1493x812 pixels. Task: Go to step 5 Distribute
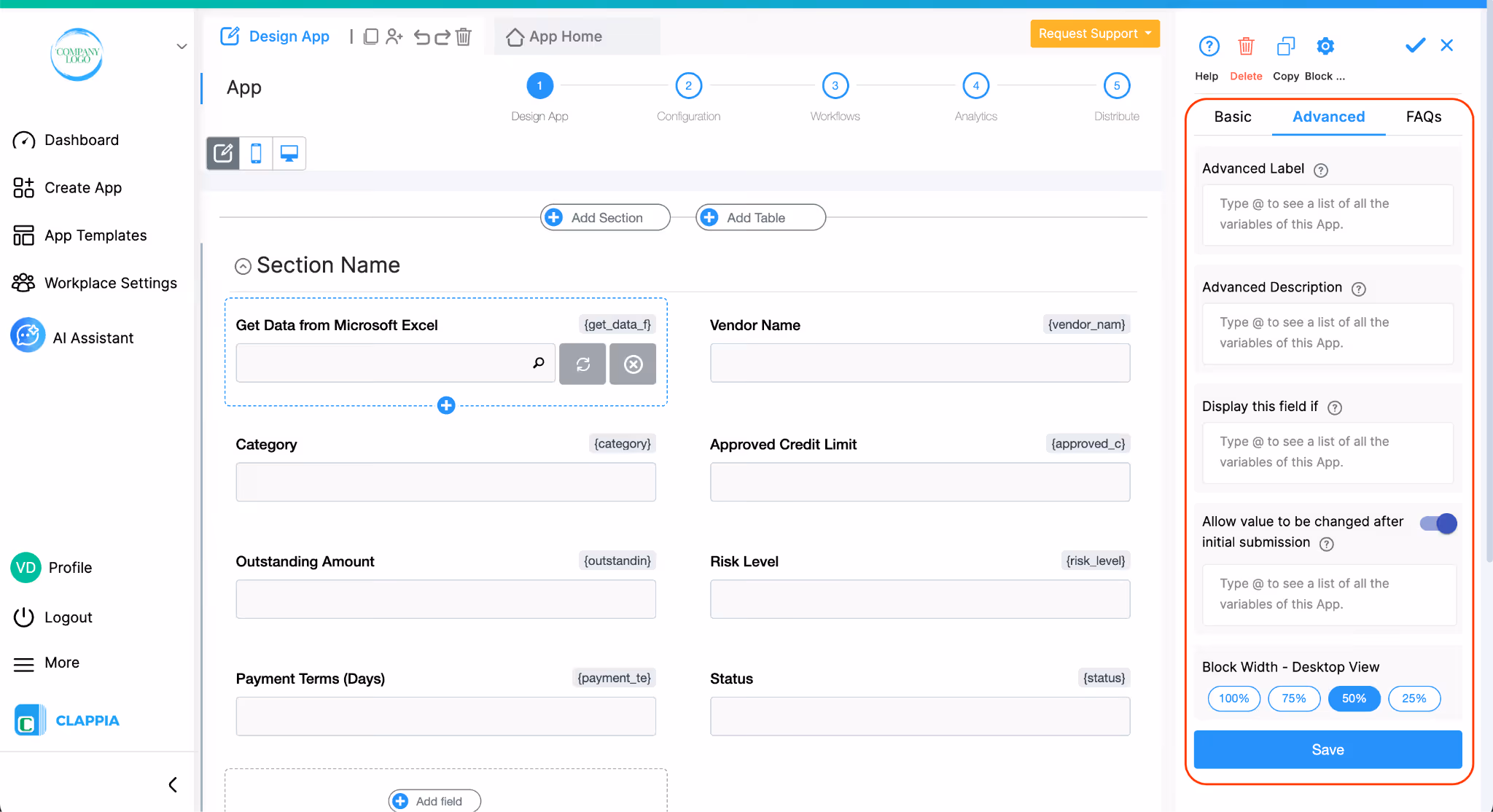coord(1116,86)
